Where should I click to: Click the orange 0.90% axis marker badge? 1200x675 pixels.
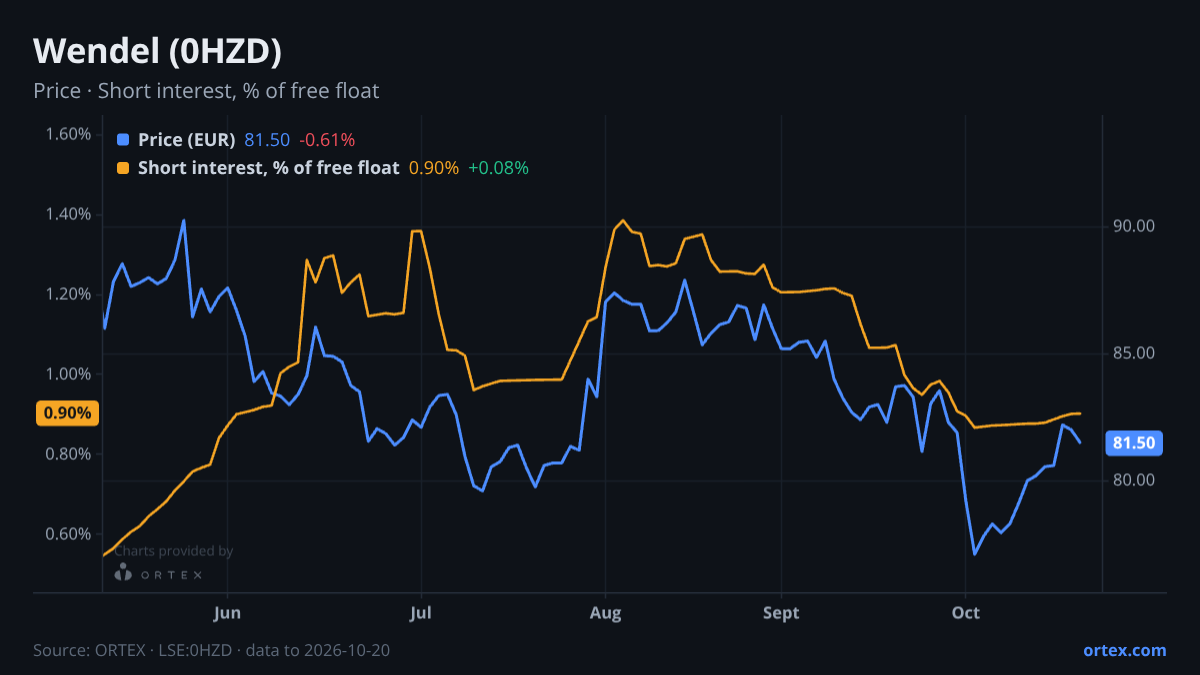(67, 413)
